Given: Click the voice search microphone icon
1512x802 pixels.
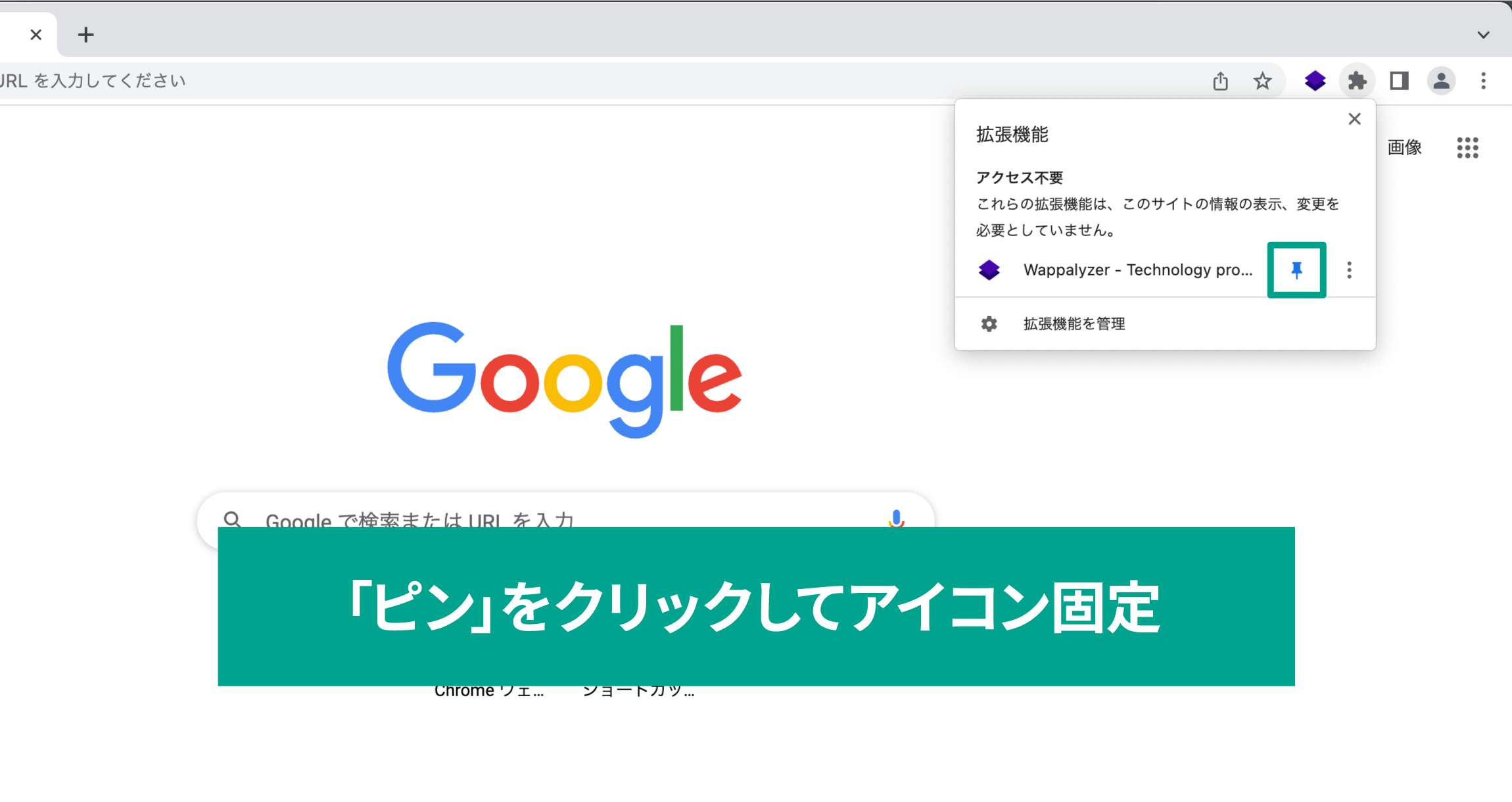Looking at the screenshot, I should pos(895,518).
